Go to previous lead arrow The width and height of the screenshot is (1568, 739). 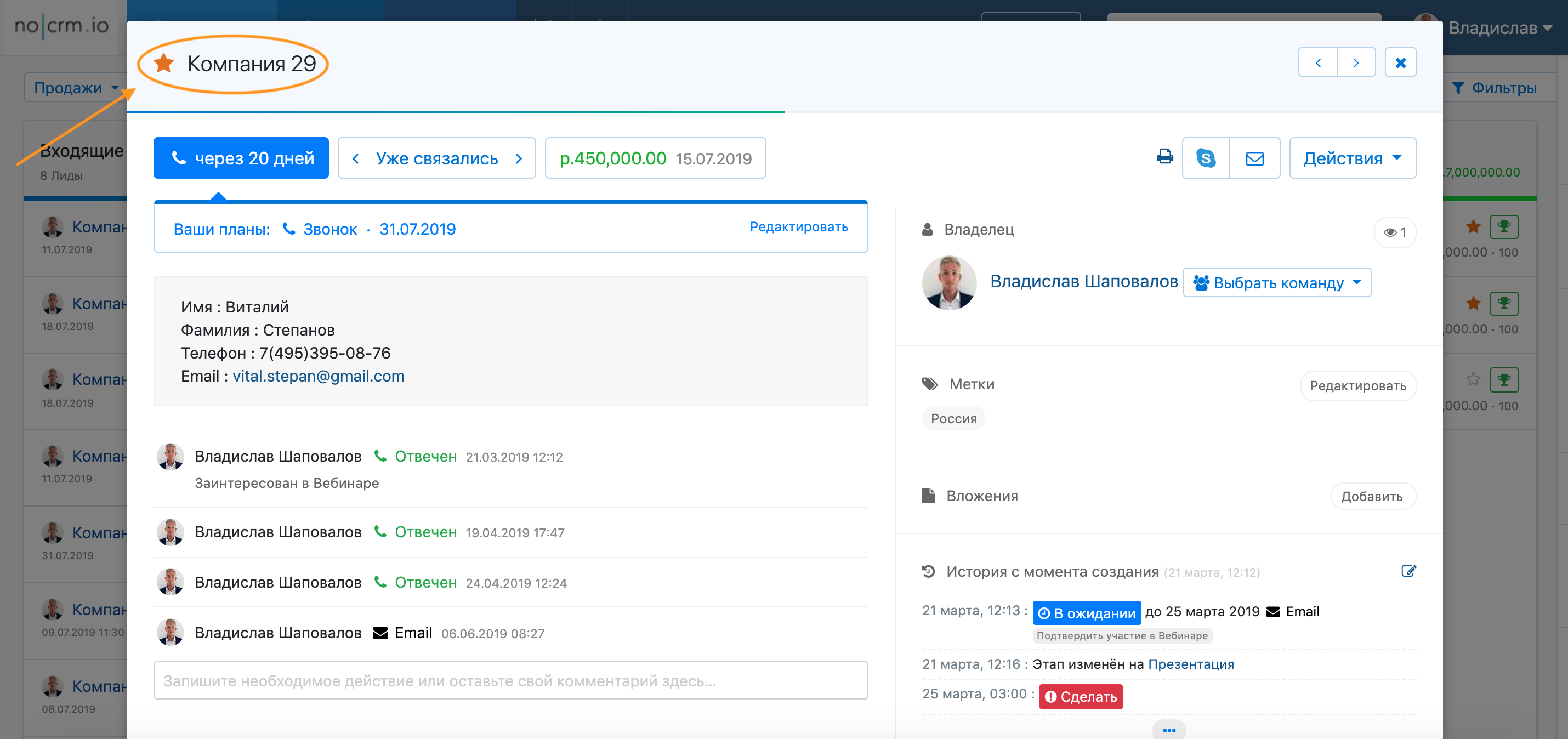click(x=1318, y=62)
